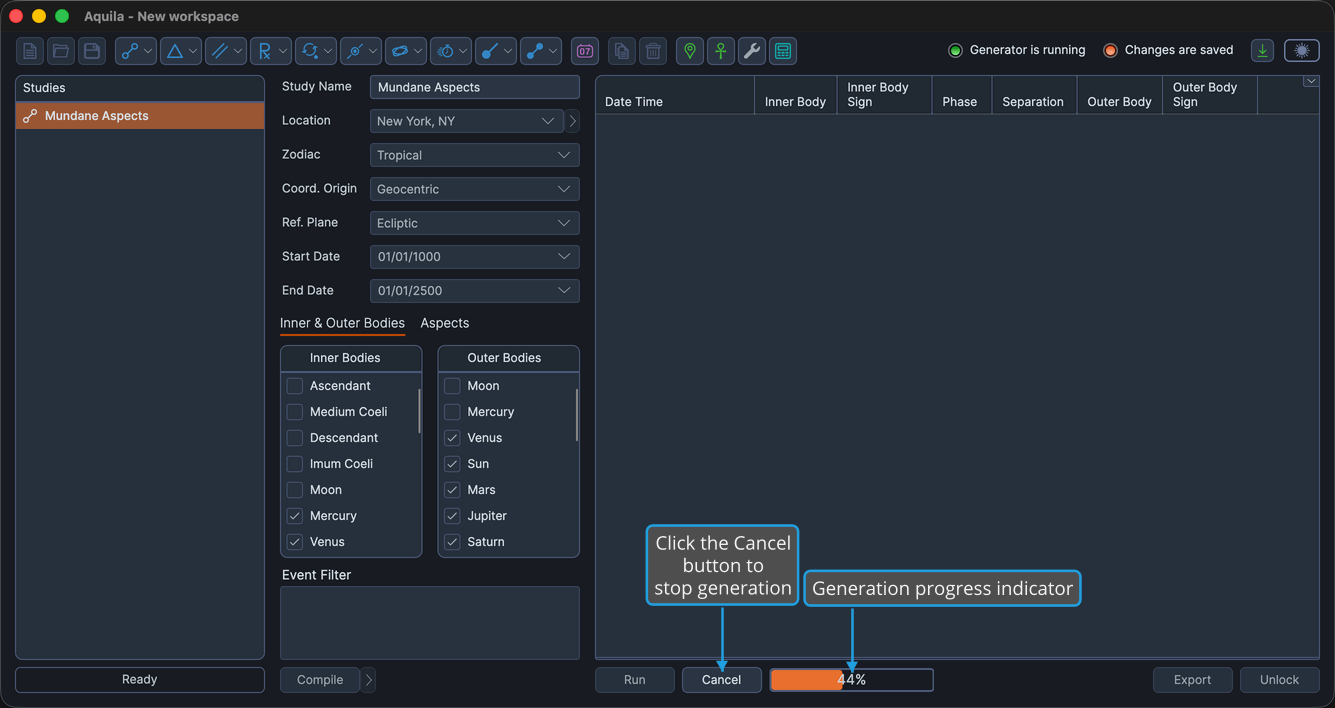Select the Inner & Outer Bodies tab
The height and width of the screenshot is (708, 1335).
pos(342,323)
